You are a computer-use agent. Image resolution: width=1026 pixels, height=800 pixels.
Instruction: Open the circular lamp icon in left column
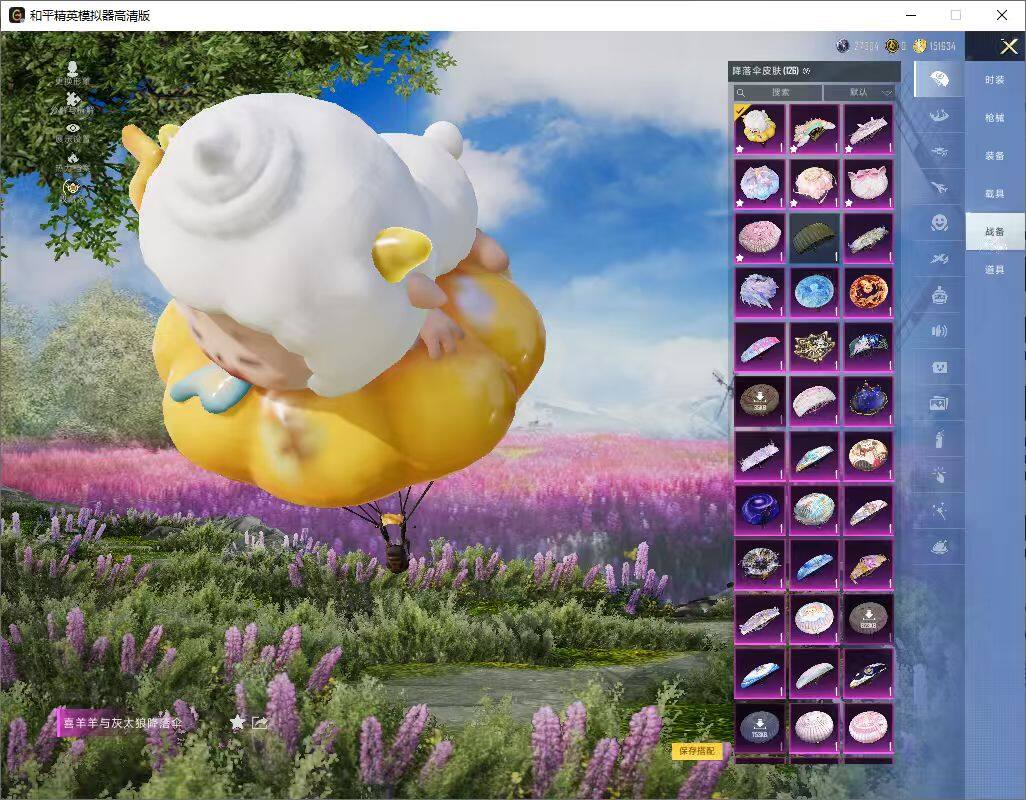pyautogui.click(x=71, y=189)
